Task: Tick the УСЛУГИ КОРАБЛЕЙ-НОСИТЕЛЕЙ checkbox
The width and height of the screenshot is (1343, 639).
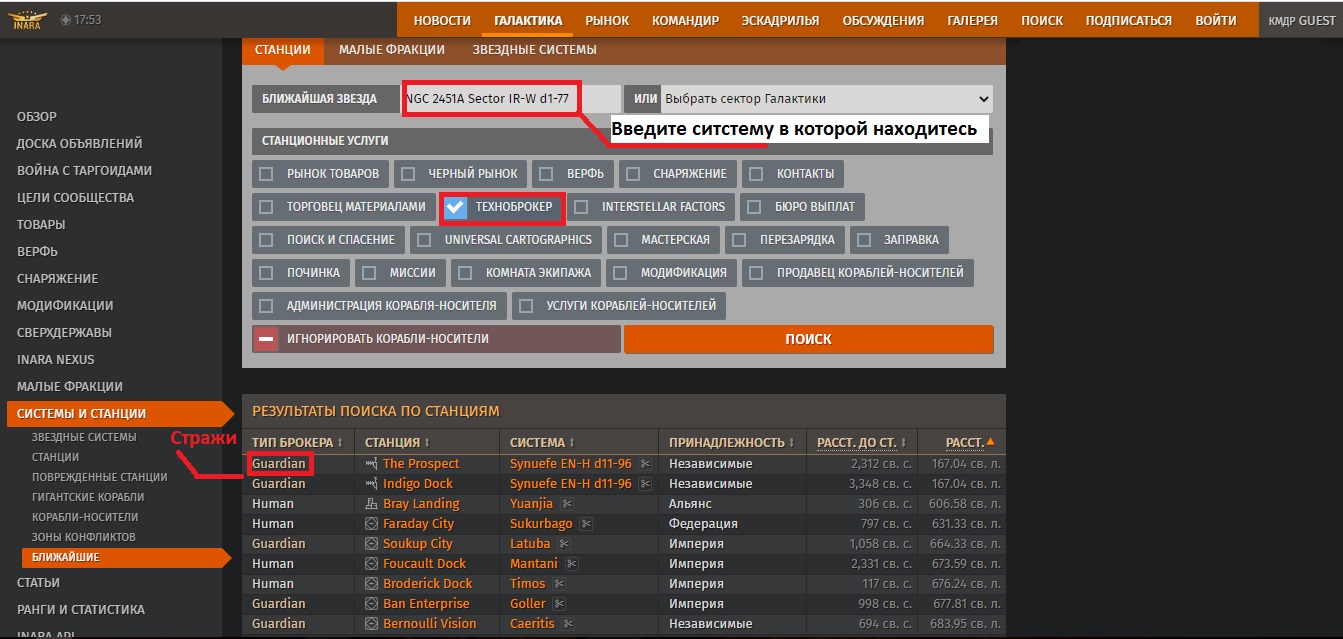Action: 526,306
